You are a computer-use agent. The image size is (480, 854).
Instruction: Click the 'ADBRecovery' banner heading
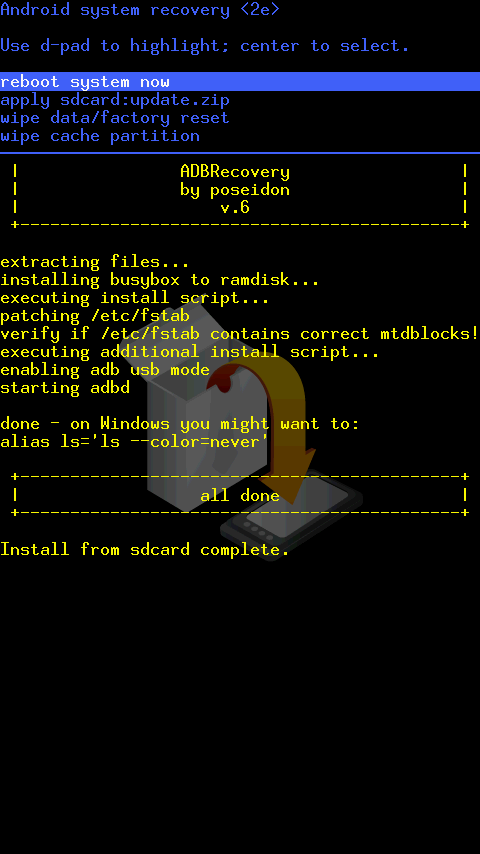(235, 172)
